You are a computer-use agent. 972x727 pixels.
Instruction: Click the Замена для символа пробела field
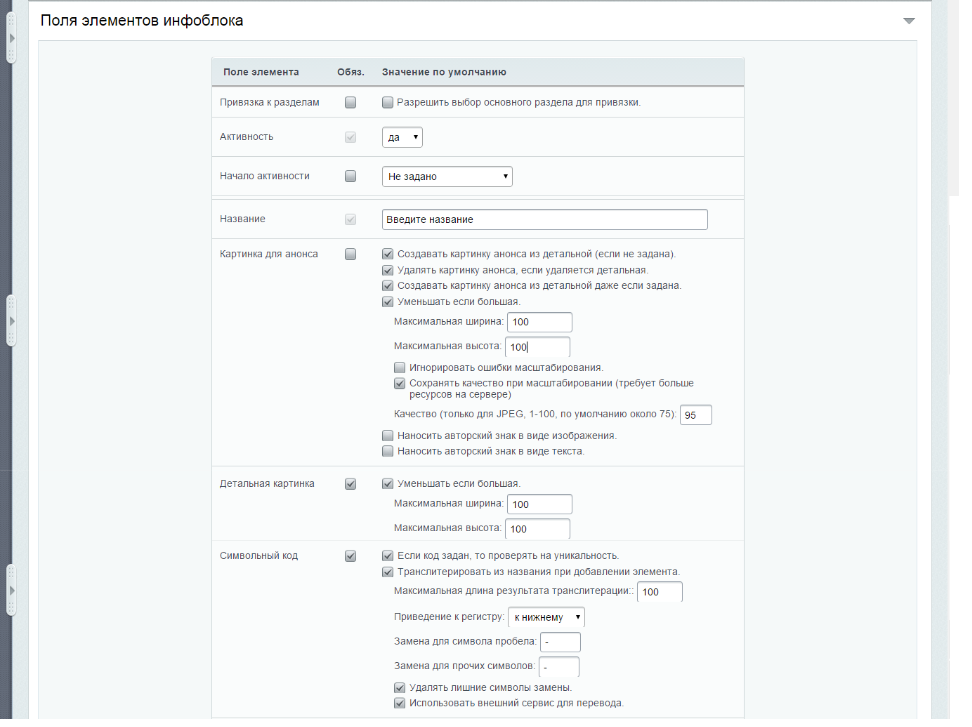pyautogui.click(x=560, y=642)
